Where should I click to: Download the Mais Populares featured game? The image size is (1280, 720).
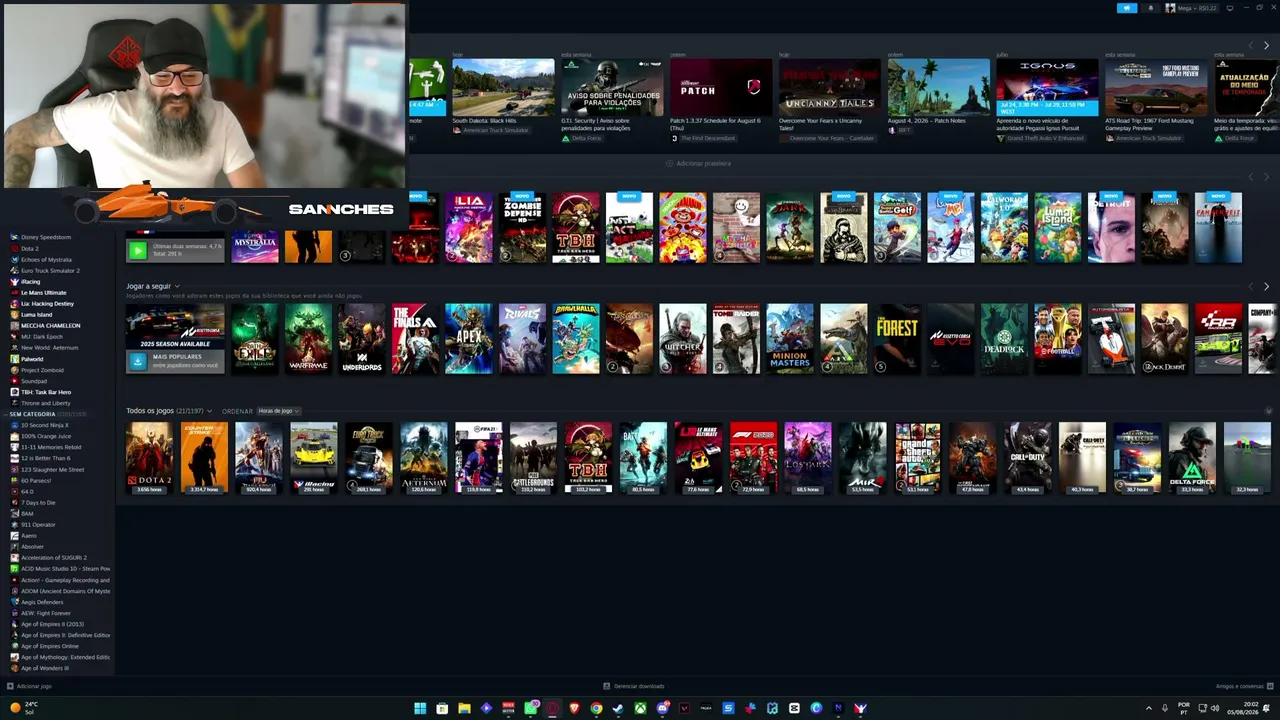tap(138, 361)
